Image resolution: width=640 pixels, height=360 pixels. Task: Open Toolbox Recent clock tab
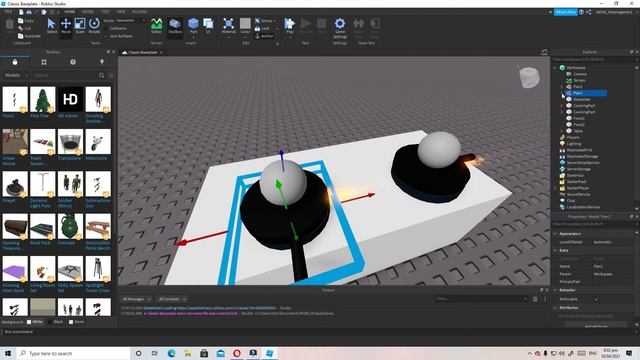point(73,62)
